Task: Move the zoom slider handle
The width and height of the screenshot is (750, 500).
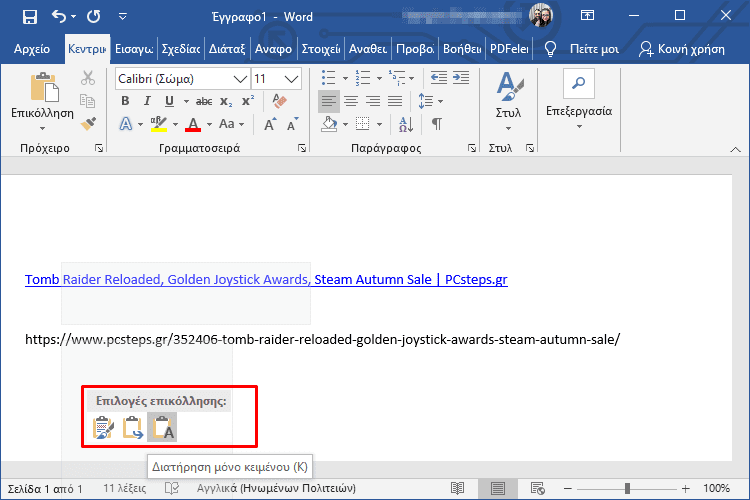Action: tap(627, 489)
